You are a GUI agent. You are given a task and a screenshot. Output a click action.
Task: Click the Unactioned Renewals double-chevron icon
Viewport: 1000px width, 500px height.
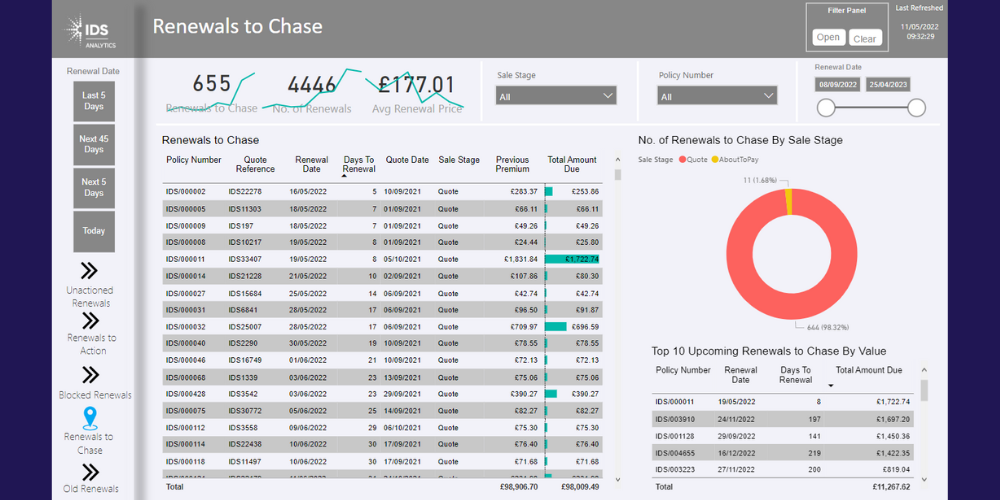(89, 270)
